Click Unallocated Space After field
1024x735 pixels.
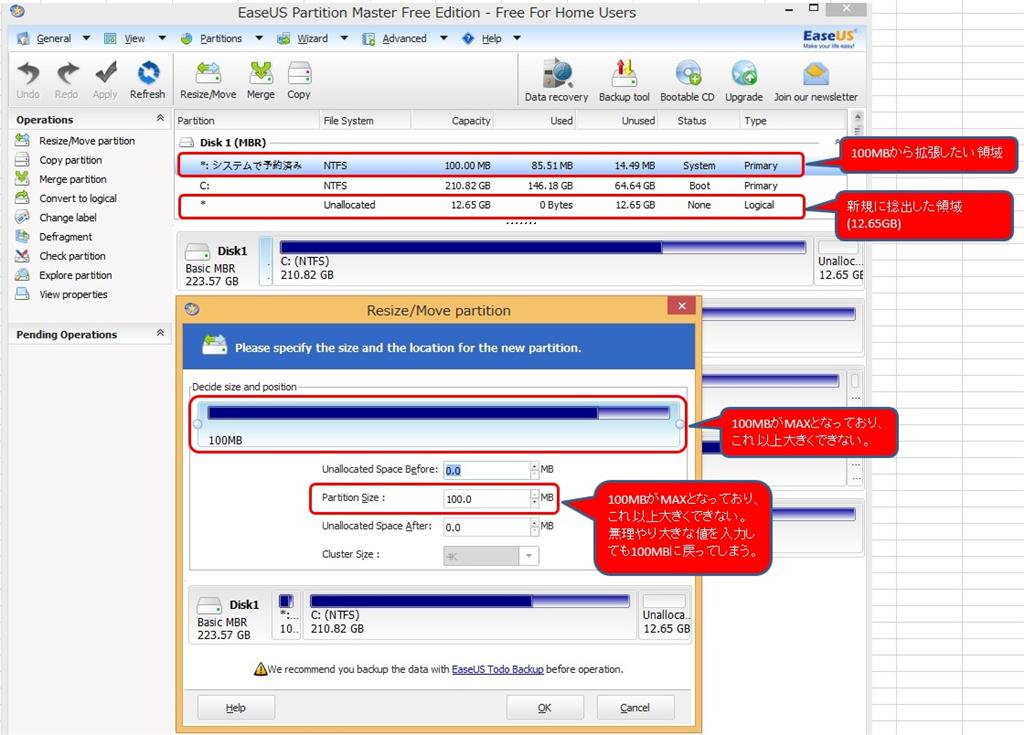487,527
